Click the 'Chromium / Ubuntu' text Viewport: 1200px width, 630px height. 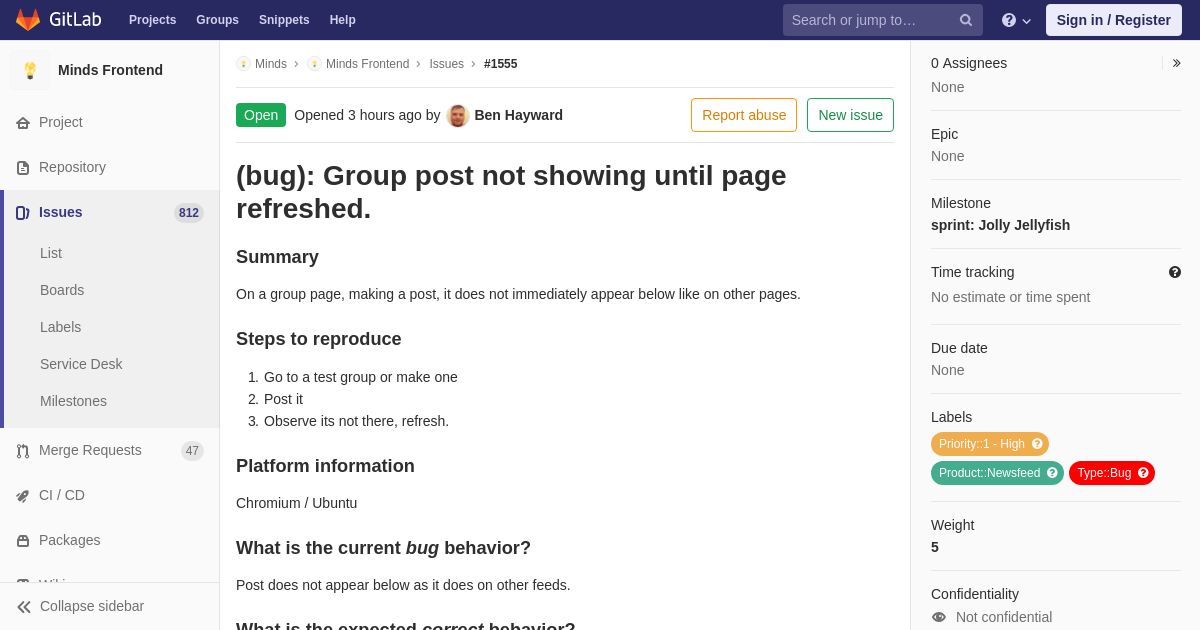tap(296, 503)
